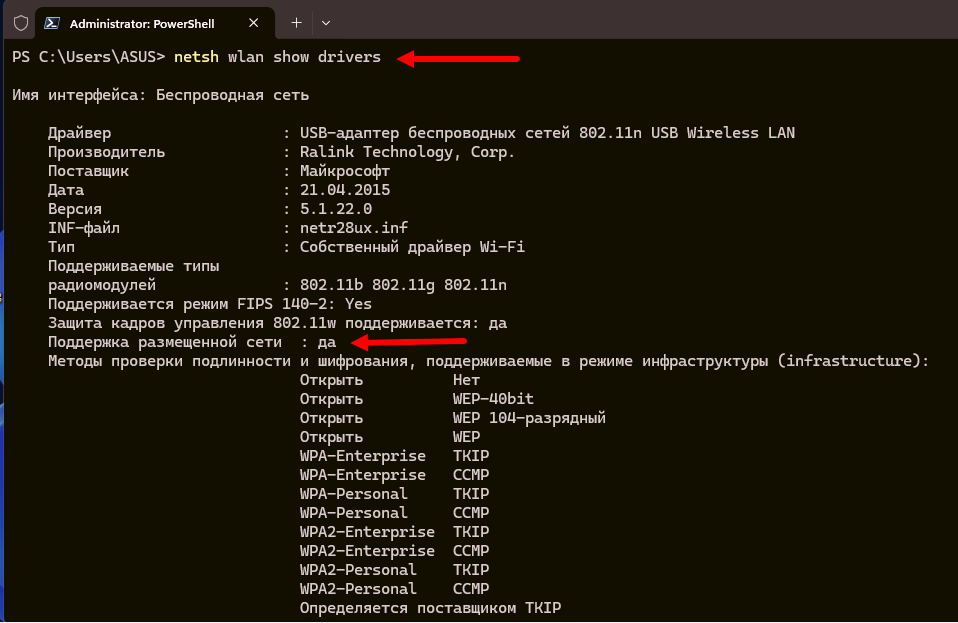This screenshot has width=958, height=623.
Task: Click the PowerShell icon on the tab
Action: 52,22
